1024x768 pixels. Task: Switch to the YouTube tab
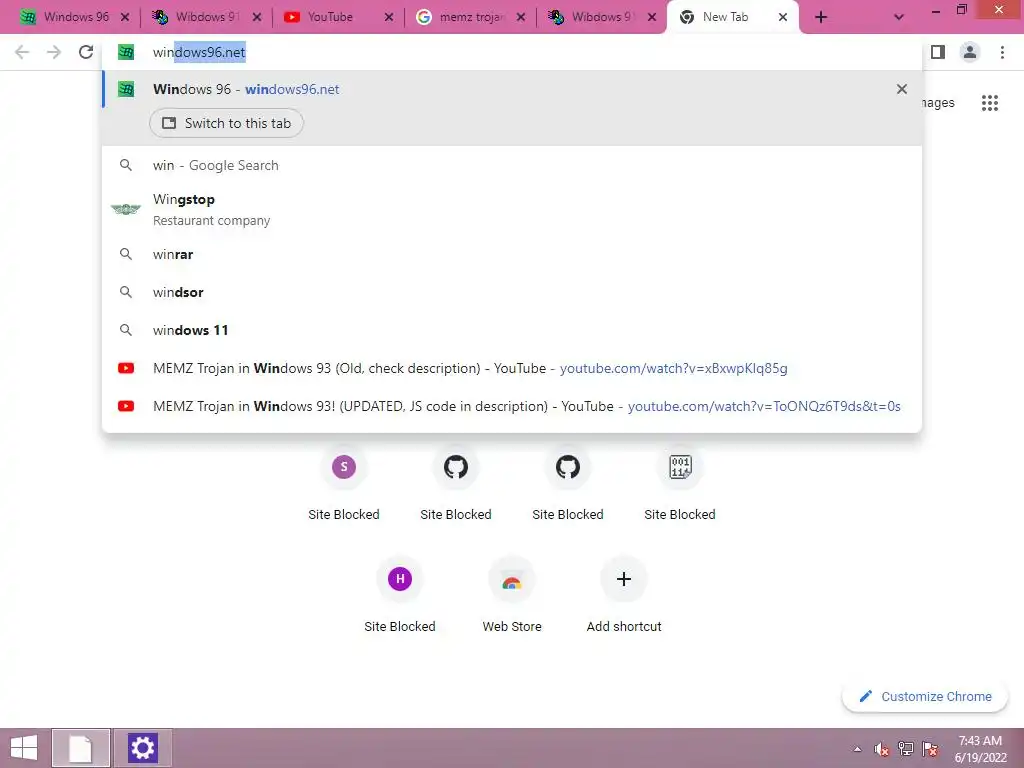pyautogui.click(x=338, y=18)
